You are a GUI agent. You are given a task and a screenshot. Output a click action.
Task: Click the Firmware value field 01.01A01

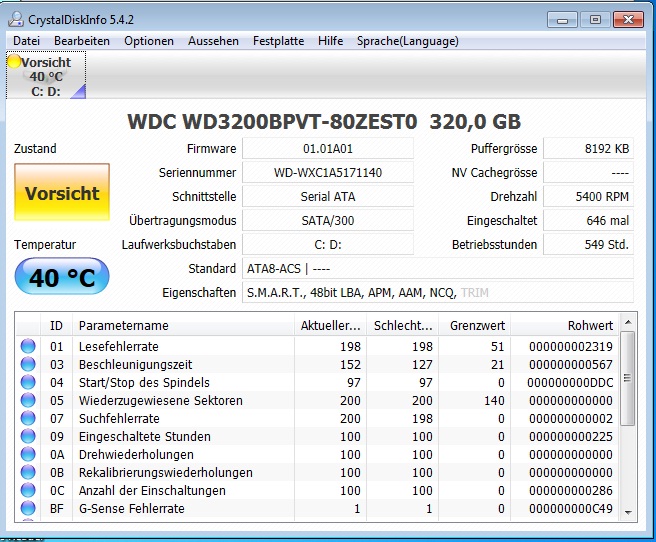click(x=328, y=148)
